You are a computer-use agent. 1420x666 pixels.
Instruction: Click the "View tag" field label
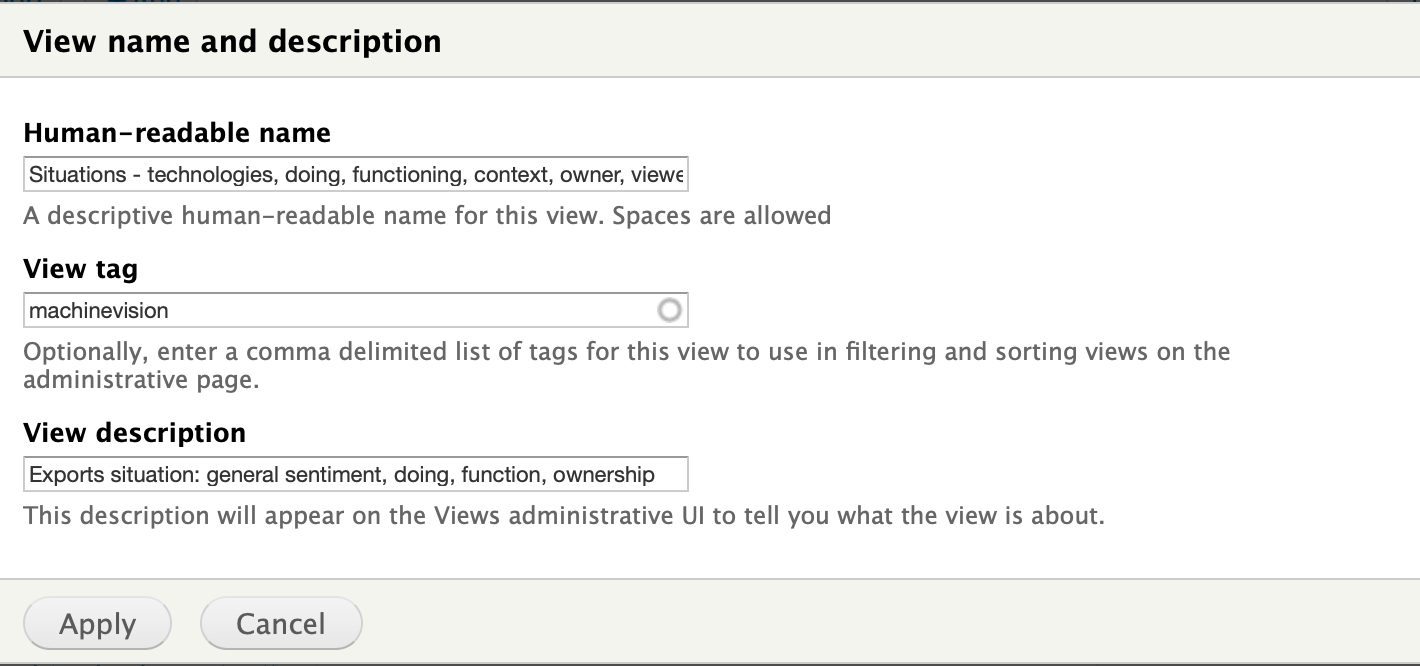[81, 268]
